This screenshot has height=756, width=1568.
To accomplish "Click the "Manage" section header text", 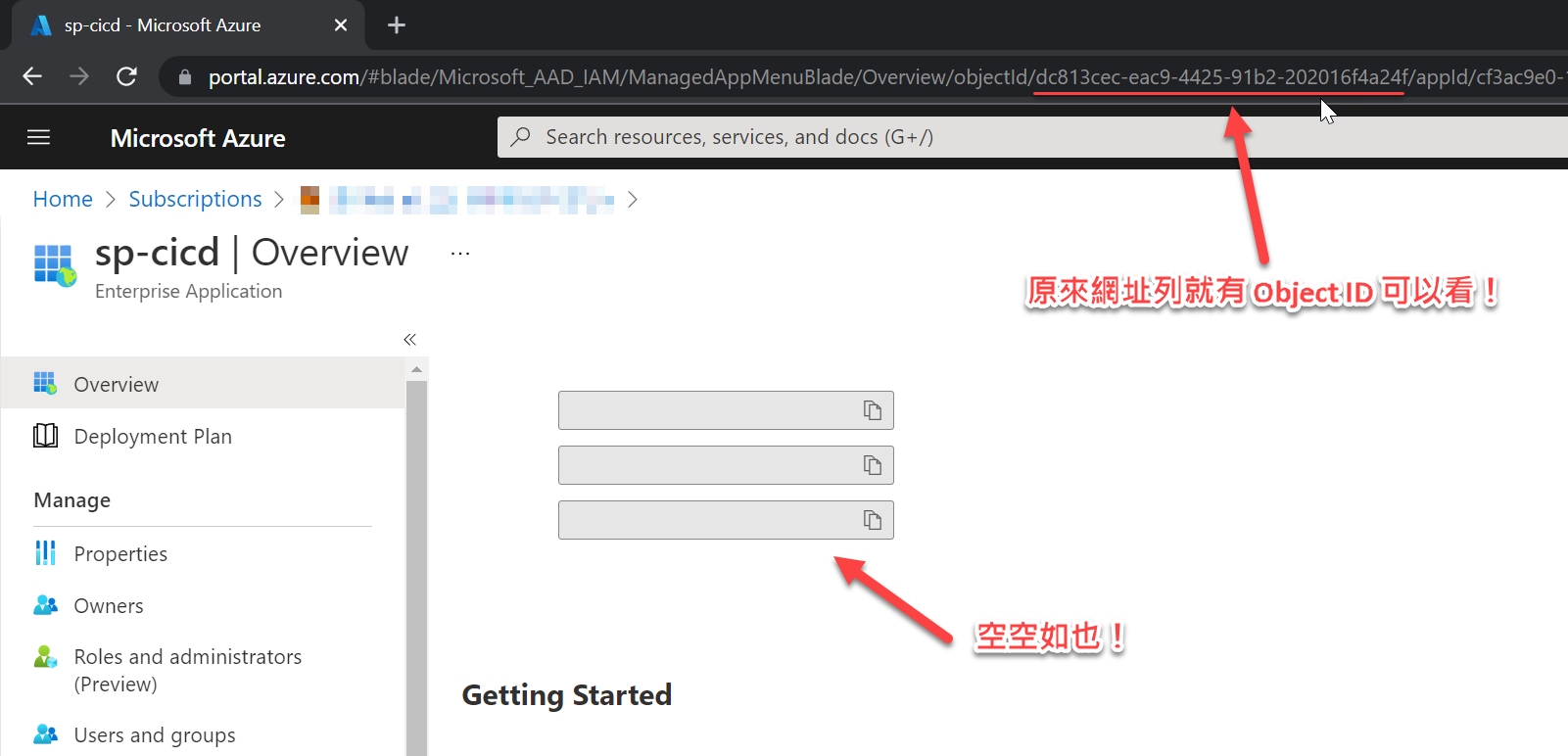I will [x=72, y=499].
